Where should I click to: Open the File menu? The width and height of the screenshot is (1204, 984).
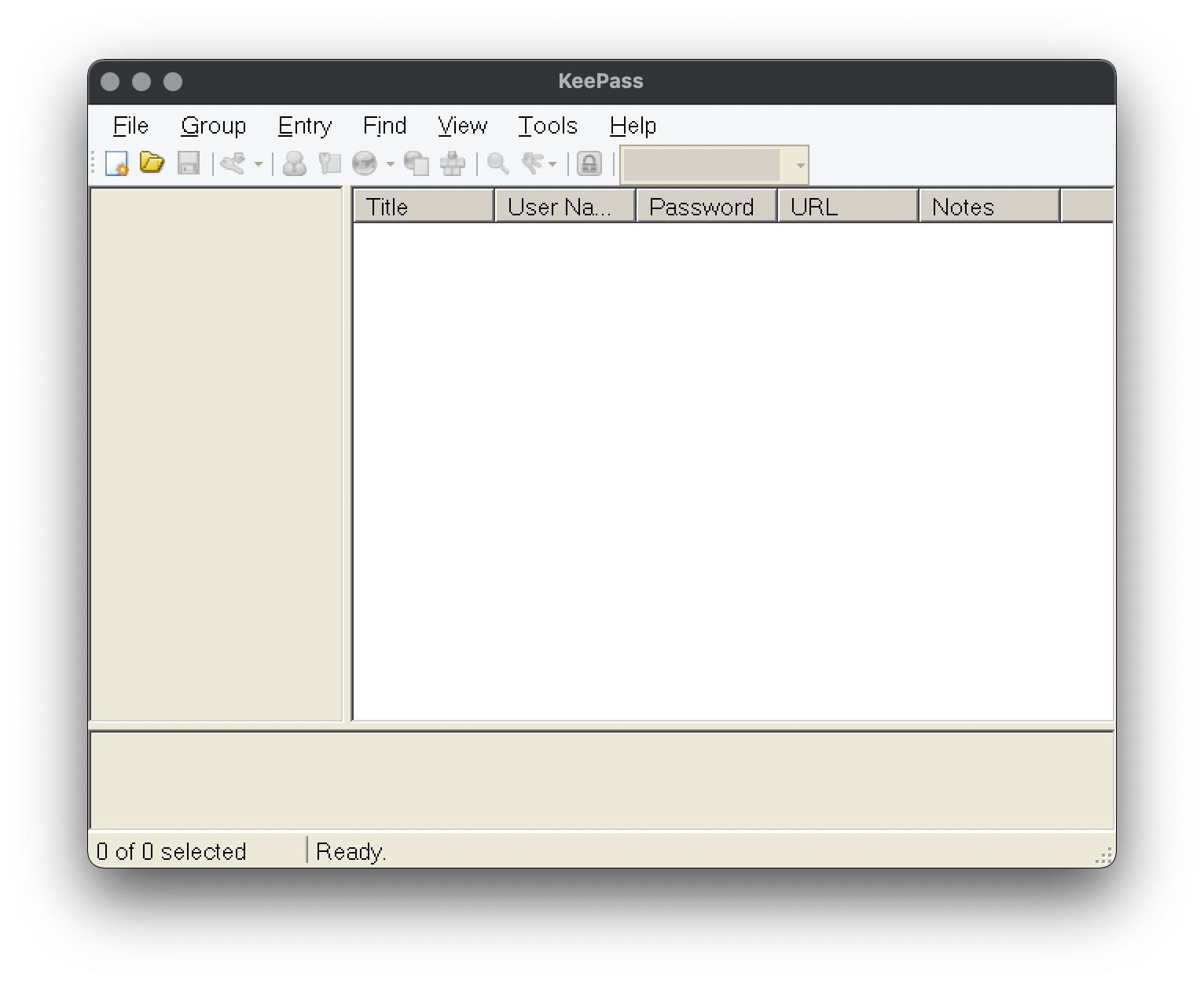point(130,126)
